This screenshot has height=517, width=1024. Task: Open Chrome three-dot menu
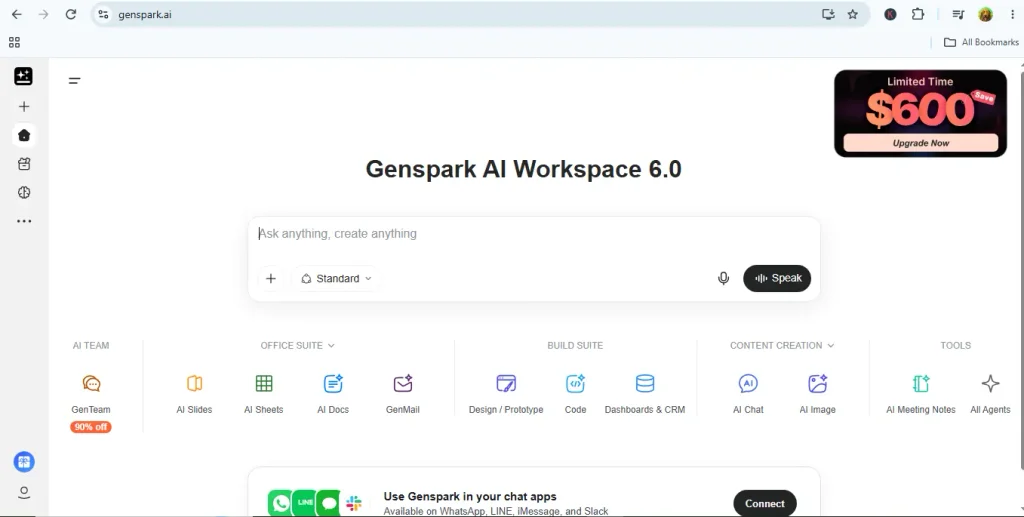pyautogui.click(x=1013, y=14)
